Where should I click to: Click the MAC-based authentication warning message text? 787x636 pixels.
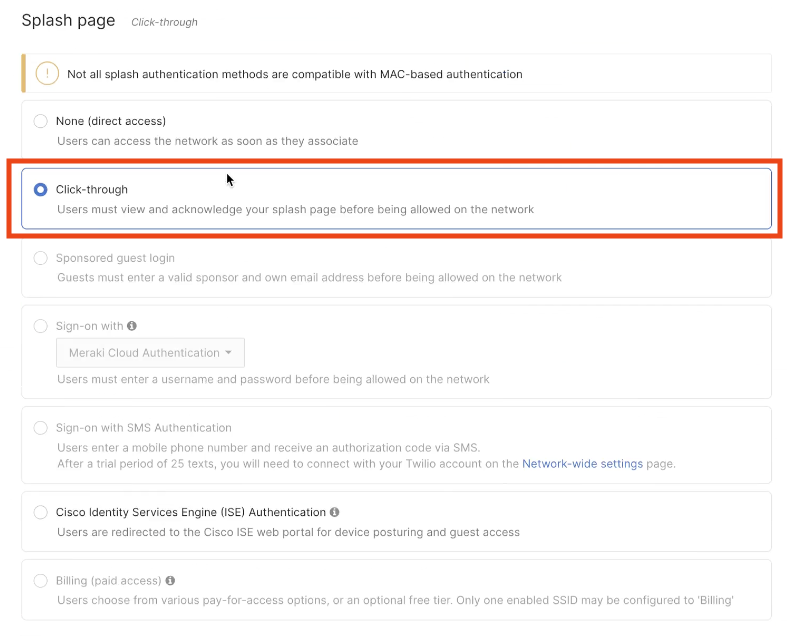point(294,74)
